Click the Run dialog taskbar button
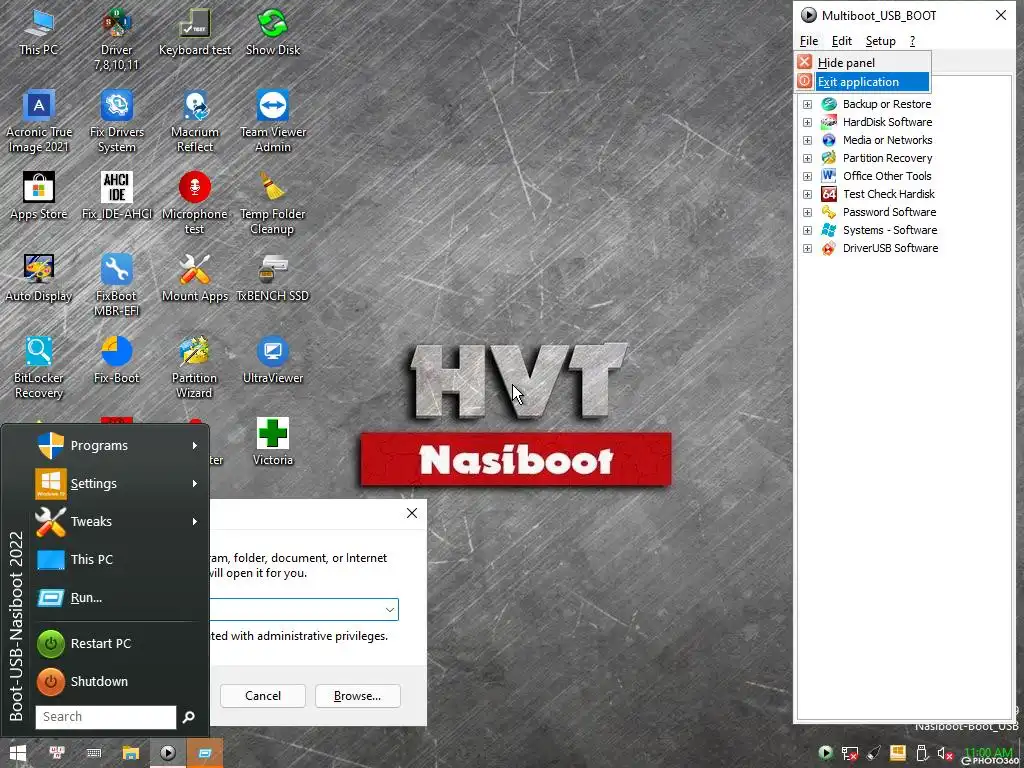Screen dimensions: 1024x768 tap(205, 753)
